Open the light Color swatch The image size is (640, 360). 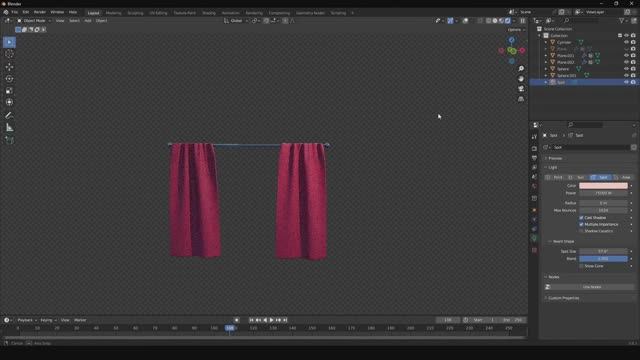click(603, 186)
